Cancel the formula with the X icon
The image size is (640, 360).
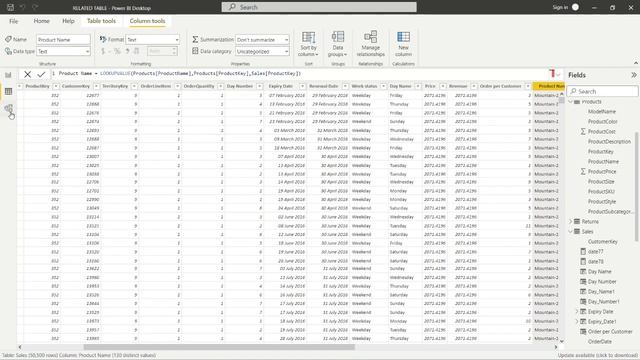click(27, 74)
